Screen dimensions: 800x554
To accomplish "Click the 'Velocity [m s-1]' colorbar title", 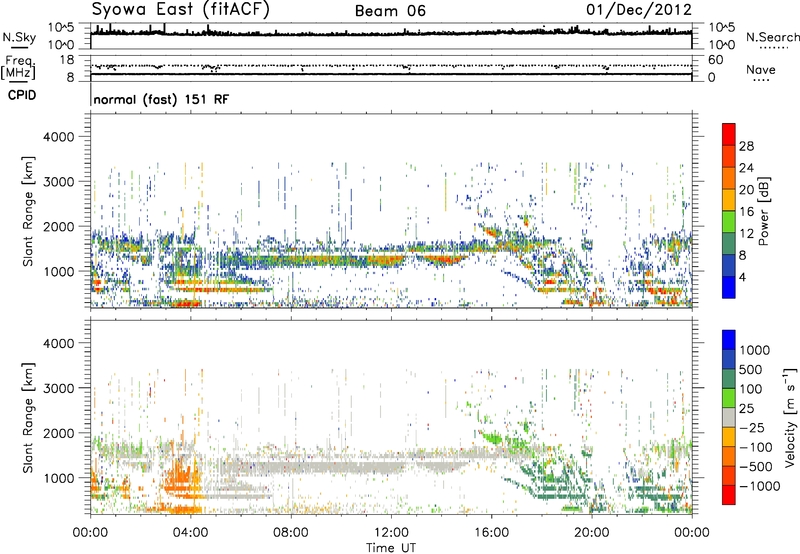I will pos(790,417).
